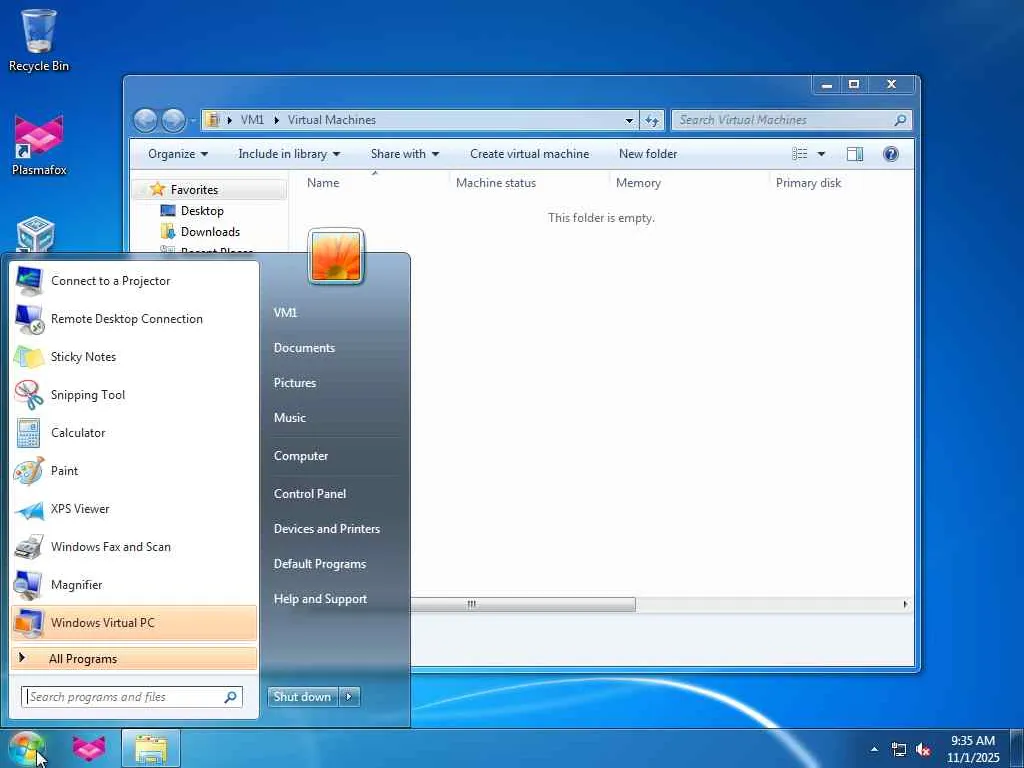Screen dimensions: 1024x768
Task: Click the VM1 breadcrumb arrow in address bar
Action: click(x=277, y=120)
